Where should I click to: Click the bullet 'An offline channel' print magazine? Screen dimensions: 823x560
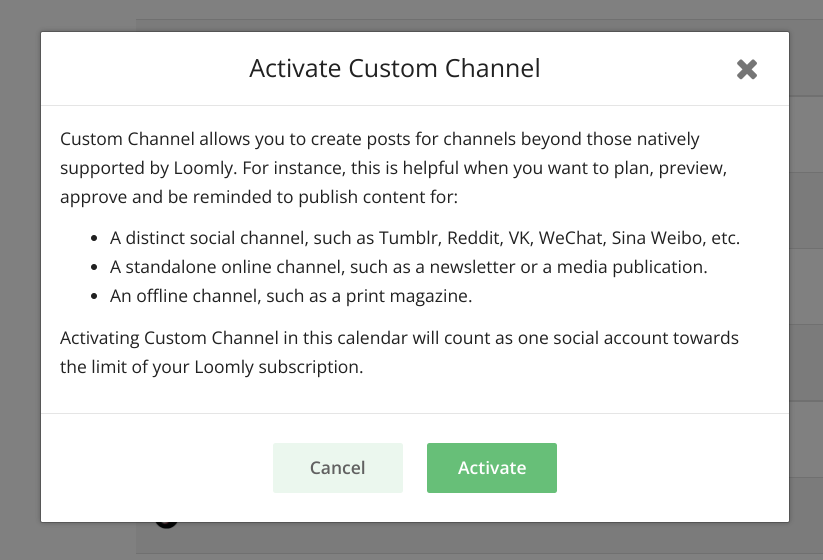291,295
